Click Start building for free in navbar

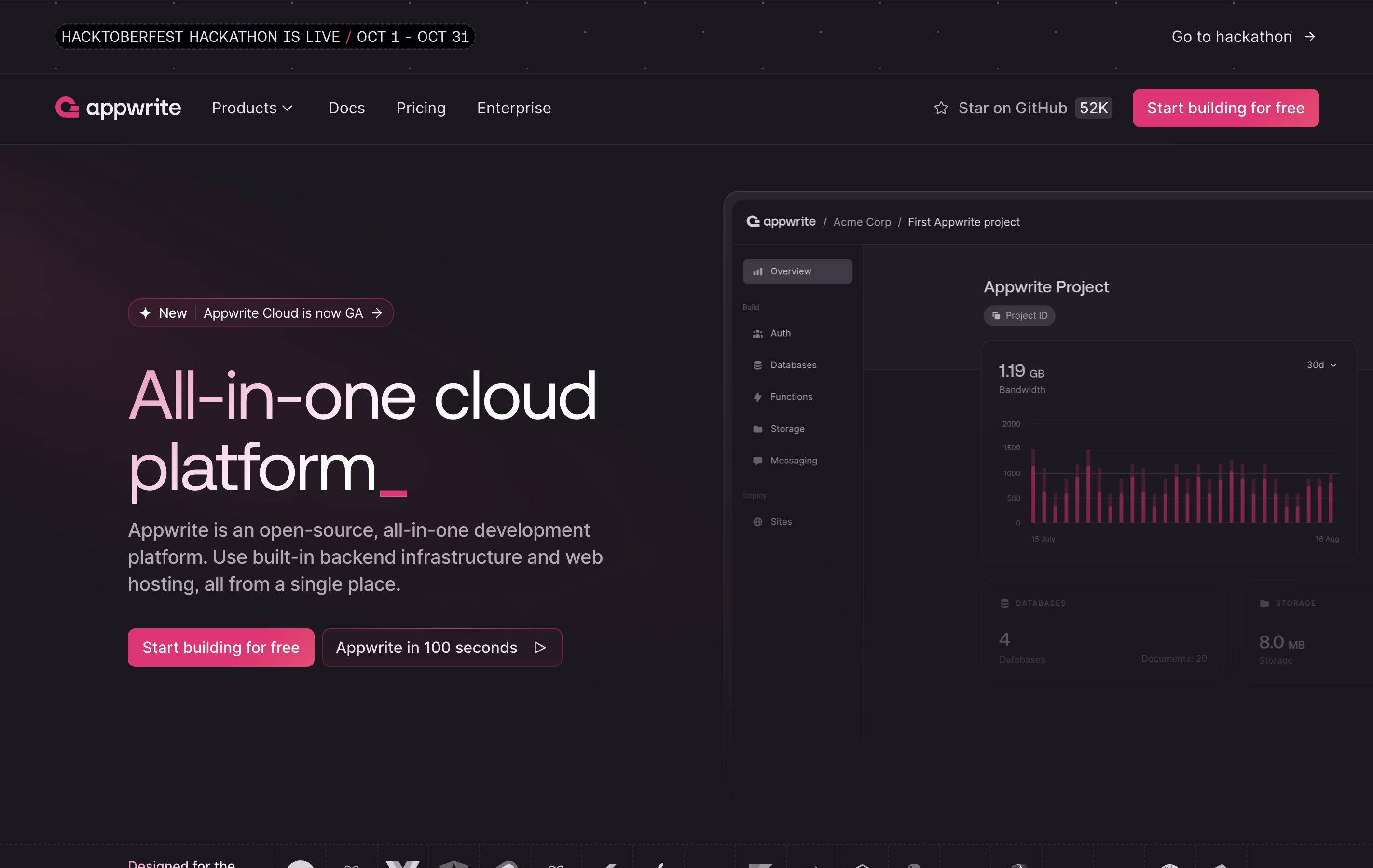[1225, 108]
